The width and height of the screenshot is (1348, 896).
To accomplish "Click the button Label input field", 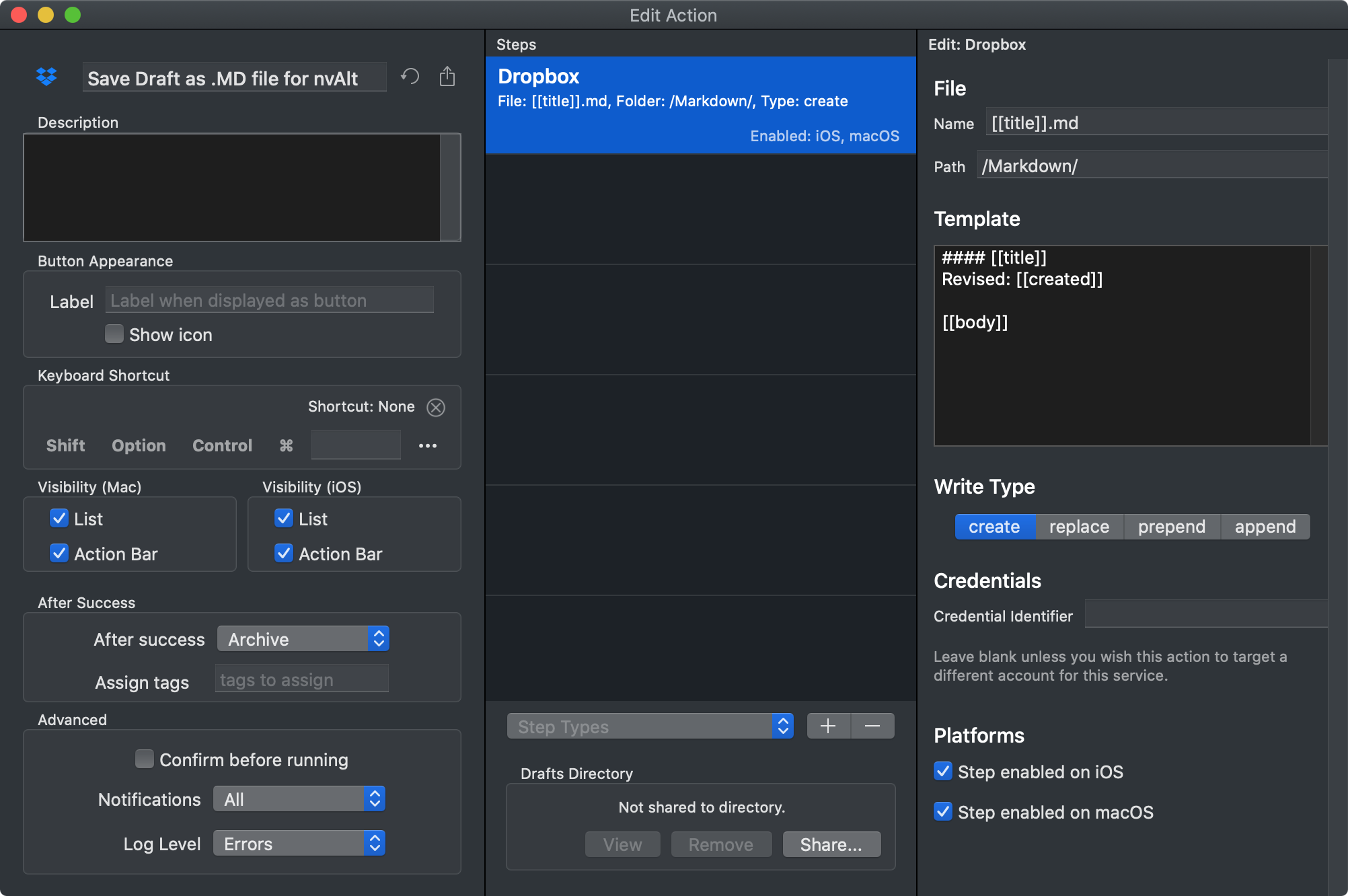I will pyautogui.click(x=270, y=300).
